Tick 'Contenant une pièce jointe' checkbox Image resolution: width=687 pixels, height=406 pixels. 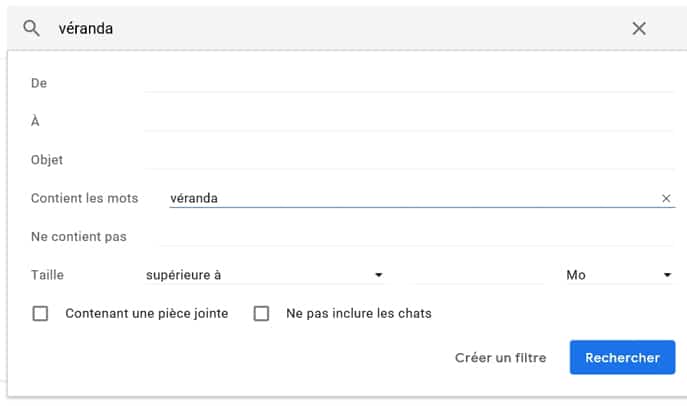coord(40,314)
